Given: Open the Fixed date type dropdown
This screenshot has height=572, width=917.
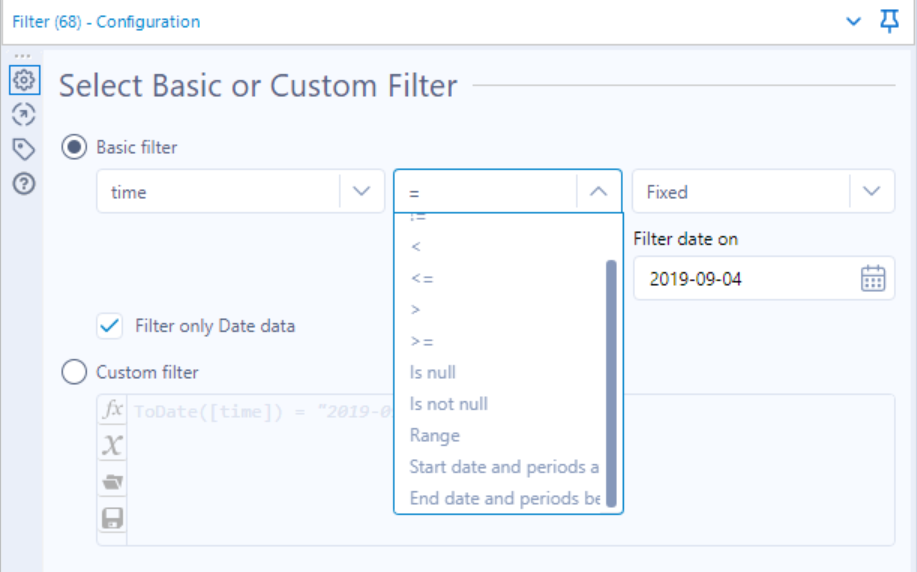Looking at the screenshot, I should tap(871, 191).
